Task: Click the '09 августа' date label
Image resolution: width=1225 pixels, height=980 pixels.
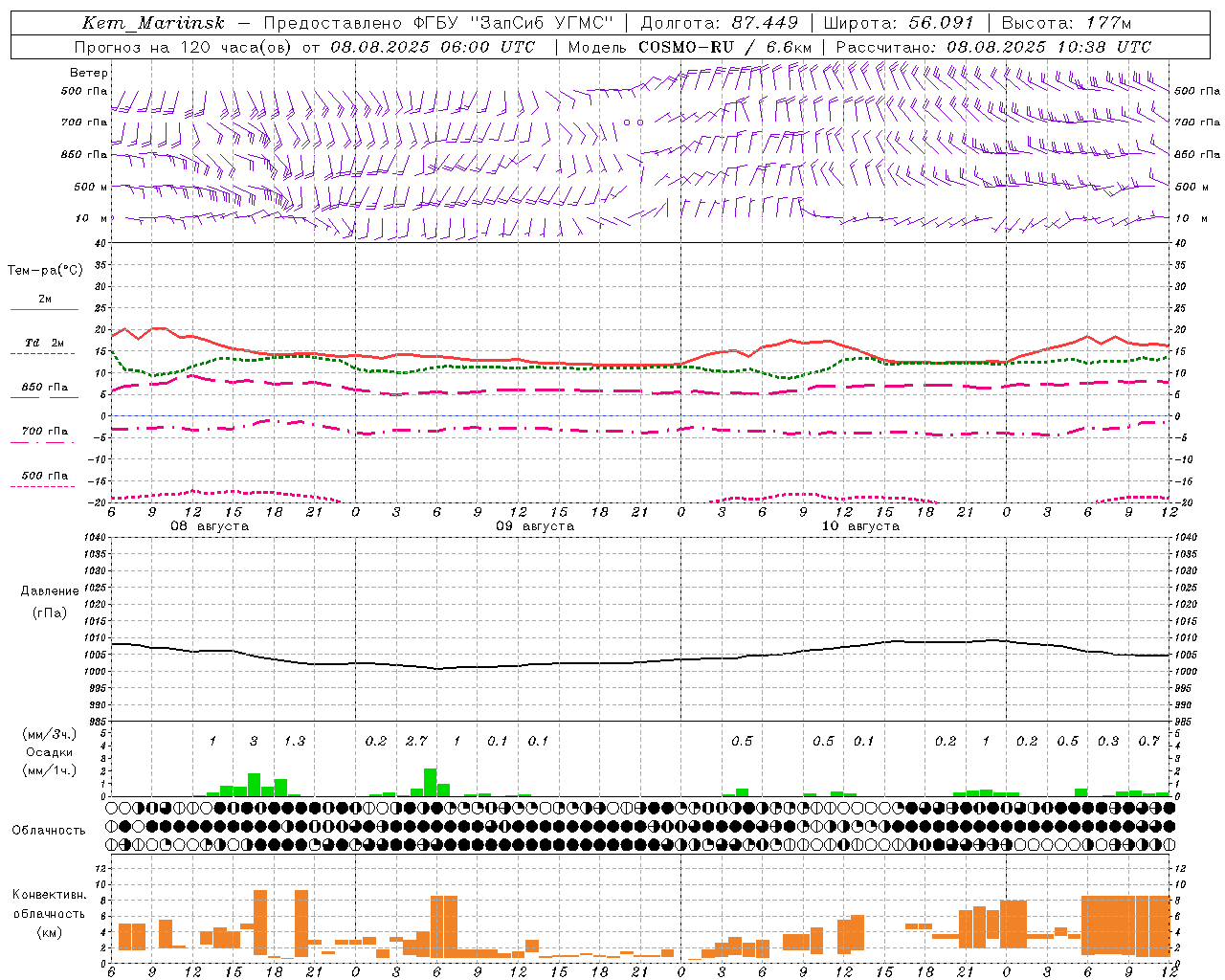Action: [535, 526]
